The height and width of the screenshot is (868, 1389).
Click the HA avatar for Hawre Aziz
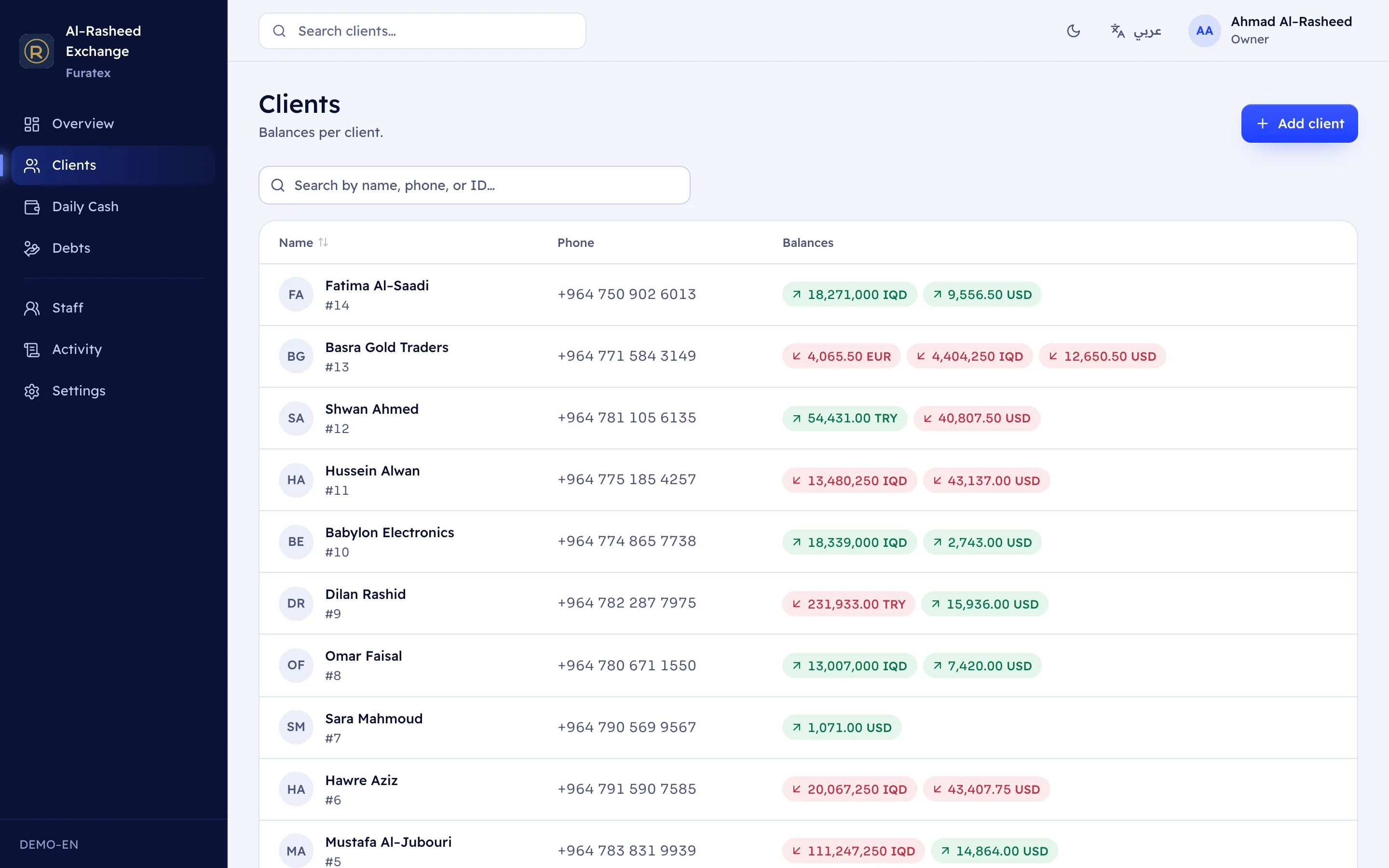(296, 789)
